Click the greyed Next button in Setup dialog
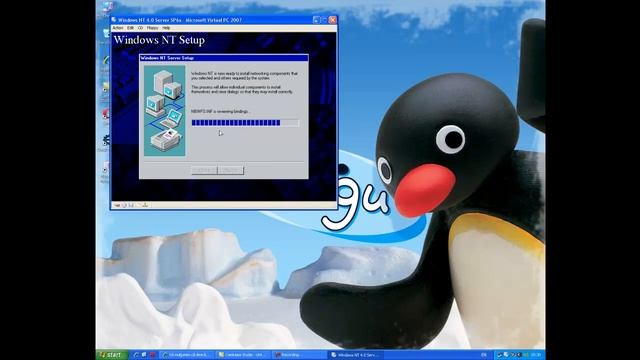This screenshot has height=360, width=640. [231, 170]
